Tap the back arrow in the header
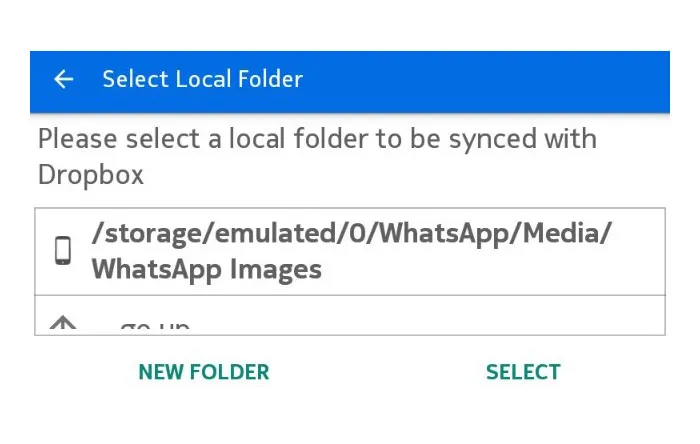Screen dimensions: 700x444 click(64, 79)
